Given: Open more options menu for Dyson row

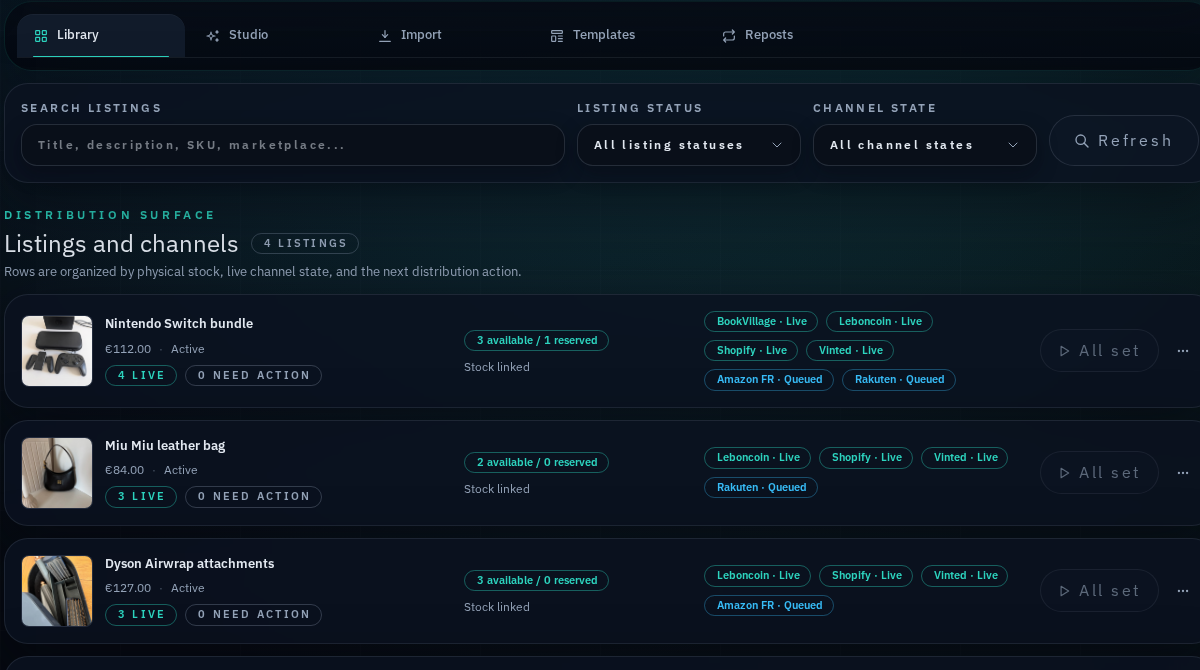Looking at the screenshot, I should pyautogui.click(x=1183, y=591).
